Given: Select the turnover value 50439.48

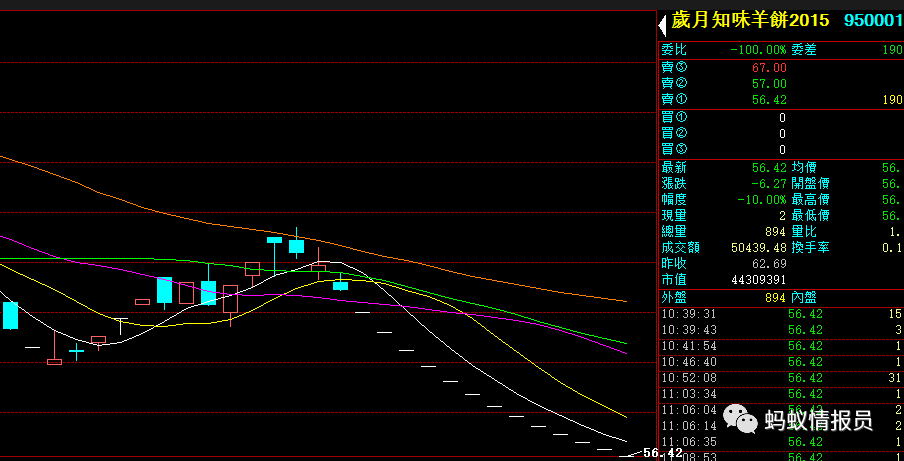Looking at the screenshot, I should [759, 248].
